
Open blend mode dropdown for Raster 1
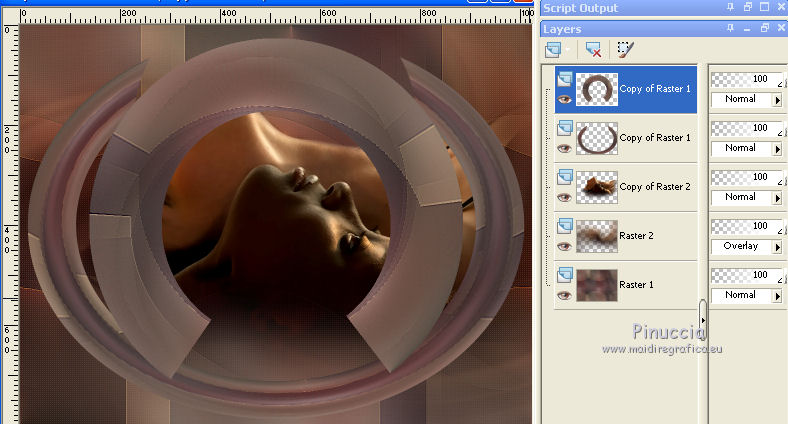[x=778, y=295]
